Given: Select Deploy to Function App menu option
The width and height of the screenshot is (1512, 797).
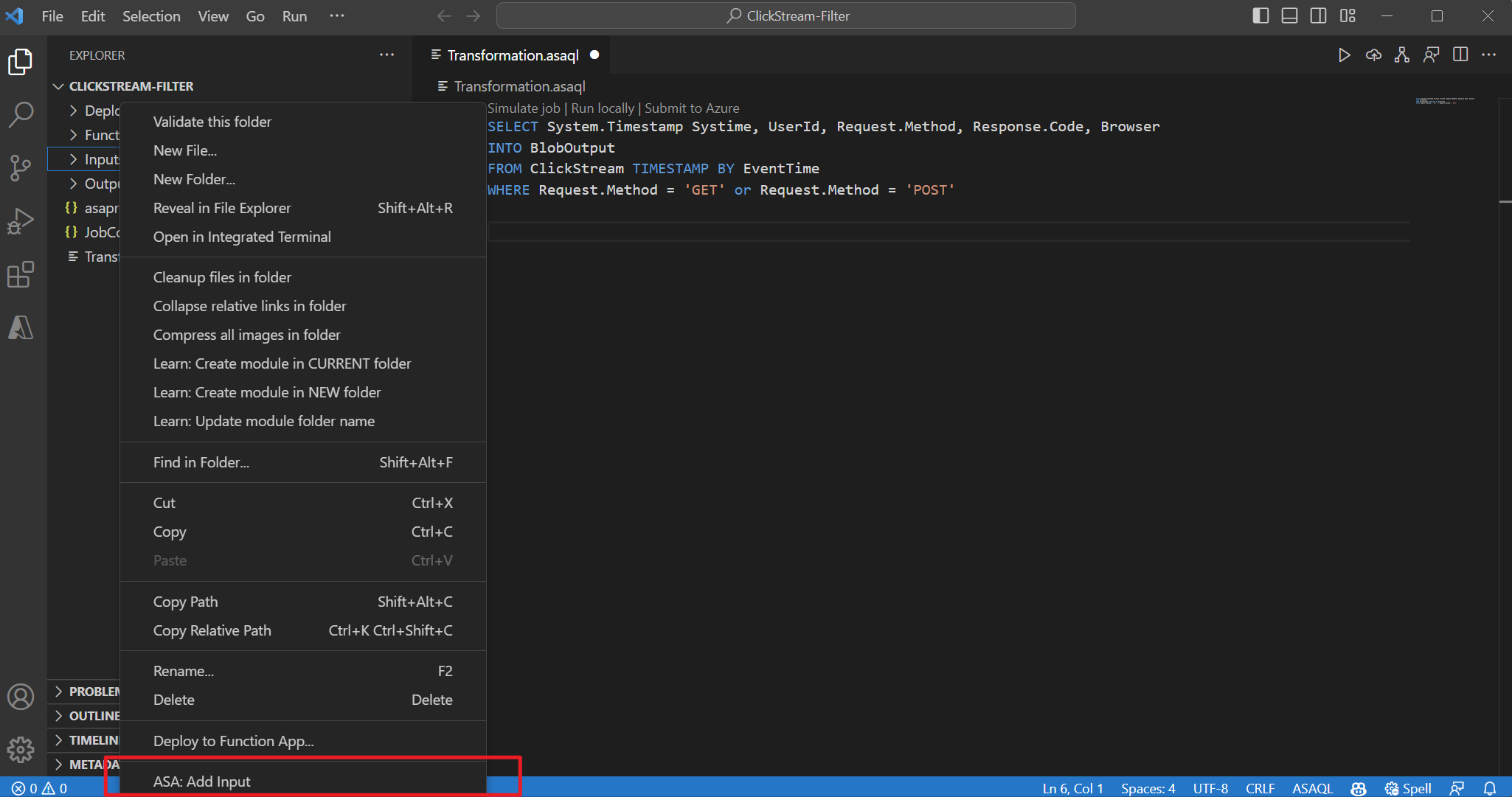Looking at the screenshot, I should [x=232, y=741].
